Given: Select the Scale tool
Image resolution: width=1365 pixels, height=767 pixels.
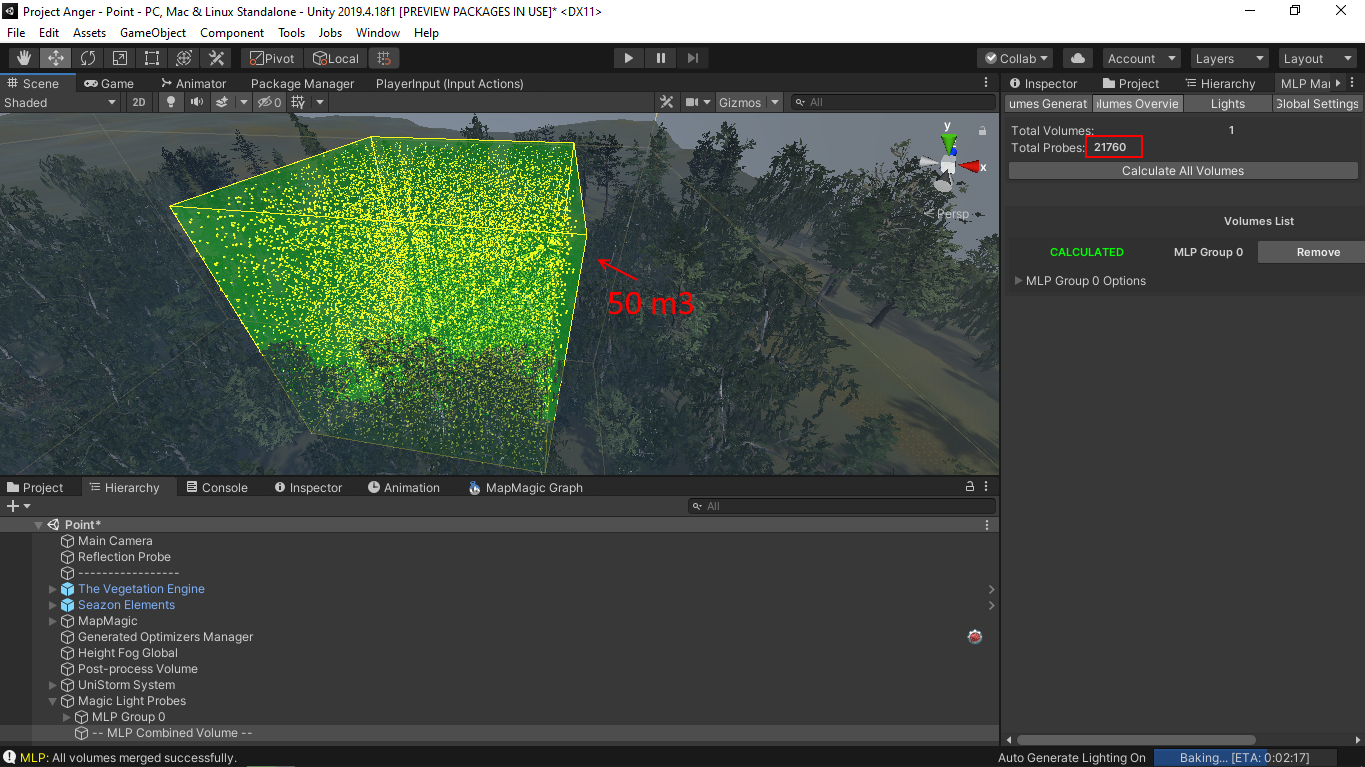Looking at the screenshot, I should point(120,58).
